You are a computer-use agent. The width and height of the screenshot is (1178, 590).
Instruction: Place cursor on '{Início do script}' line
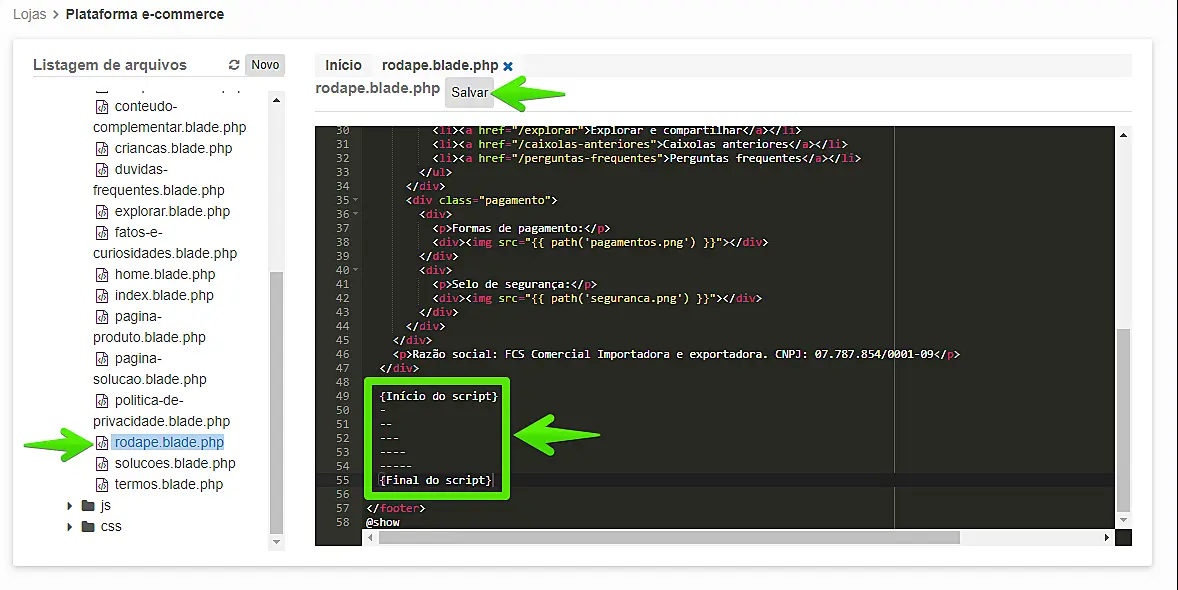[439, 396]
